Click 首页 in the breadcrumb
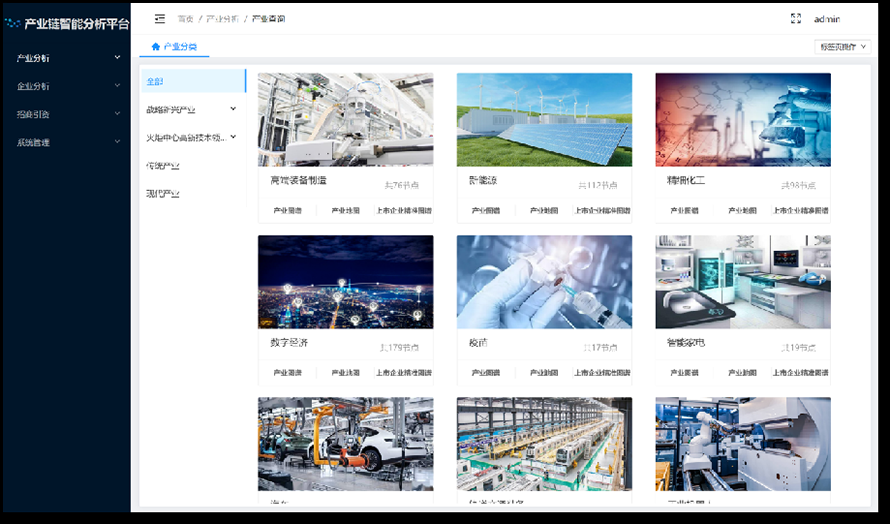 (185, 19)
